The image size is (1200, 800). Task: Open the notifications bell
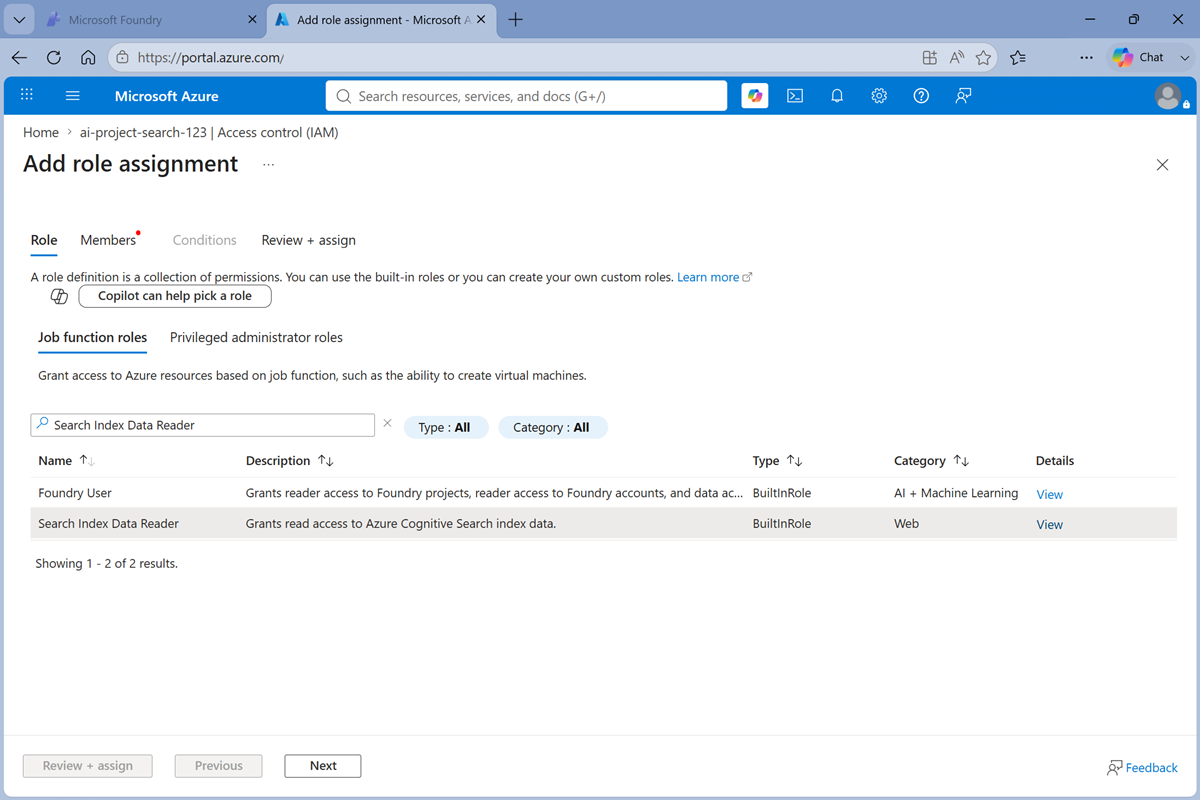[837, 96]
